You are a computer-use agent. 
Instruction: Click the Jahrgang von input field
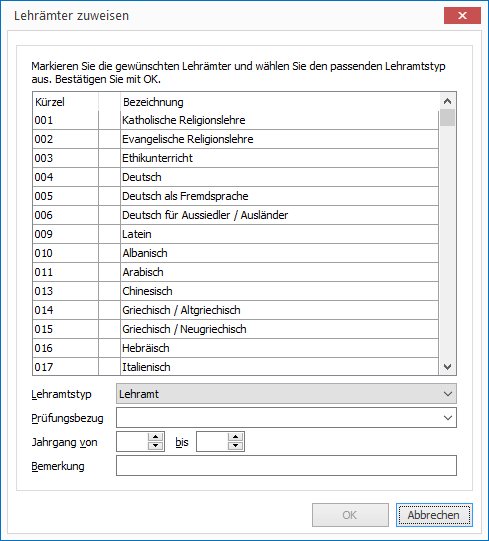(133, 442)
